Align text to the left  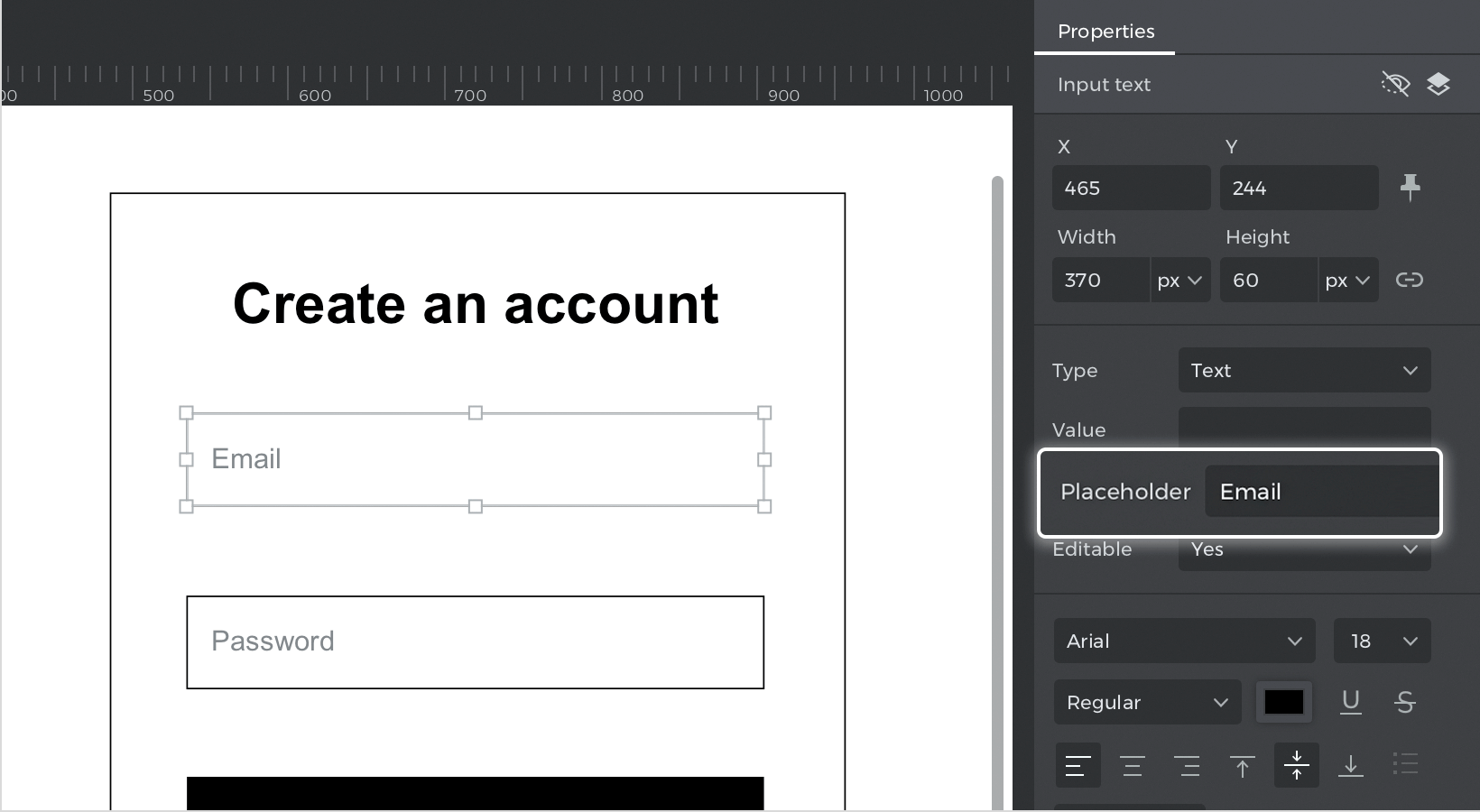(x=1078, y=766)
